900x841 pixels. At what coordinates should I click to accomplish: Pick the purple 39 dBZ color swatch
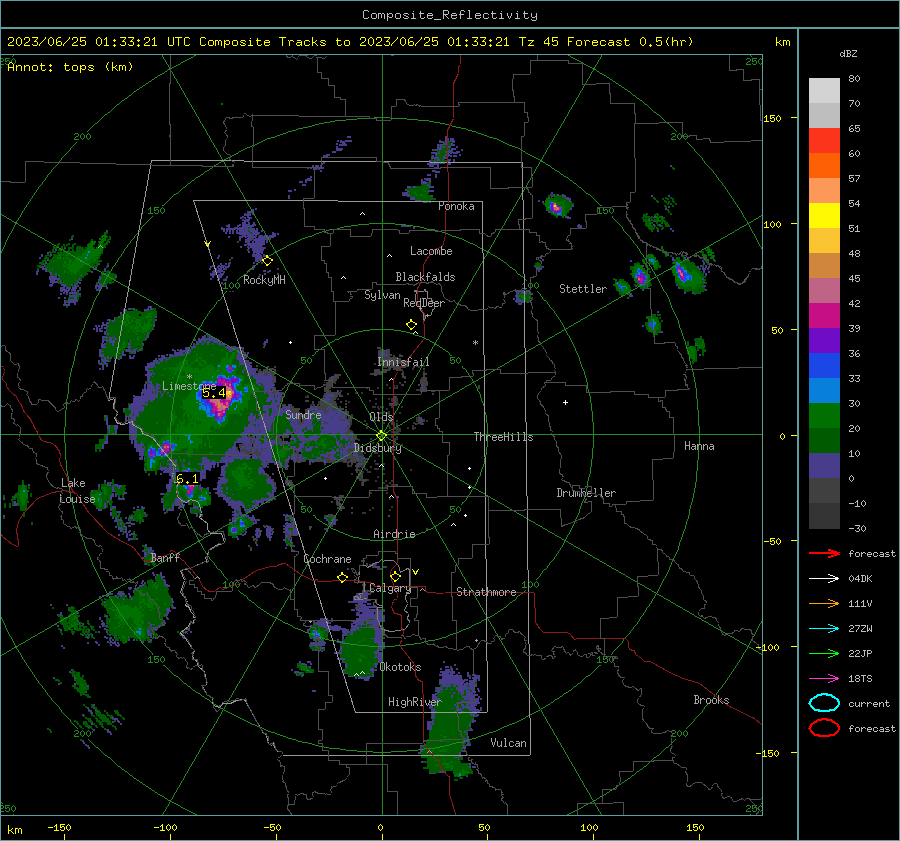pyautogui.click(x=824, y=340)
